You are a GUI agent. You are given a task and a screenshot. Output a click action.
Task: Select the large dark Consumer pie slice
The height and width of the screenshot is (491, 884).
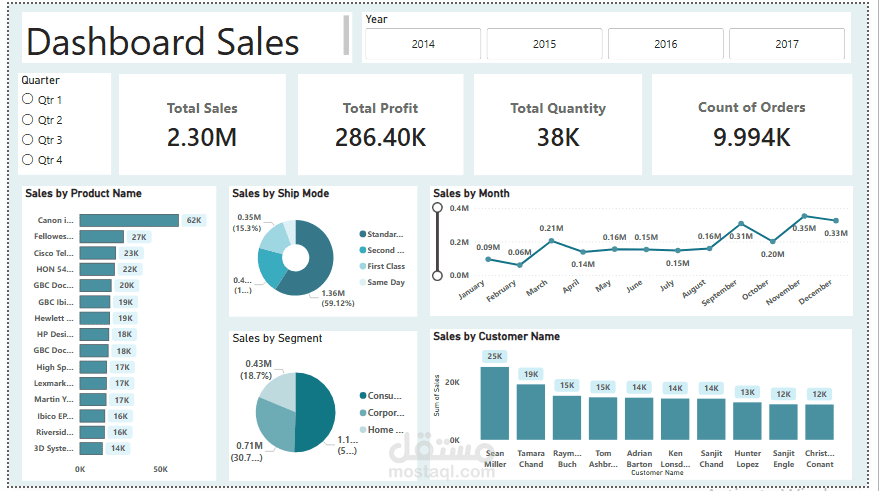316,412
